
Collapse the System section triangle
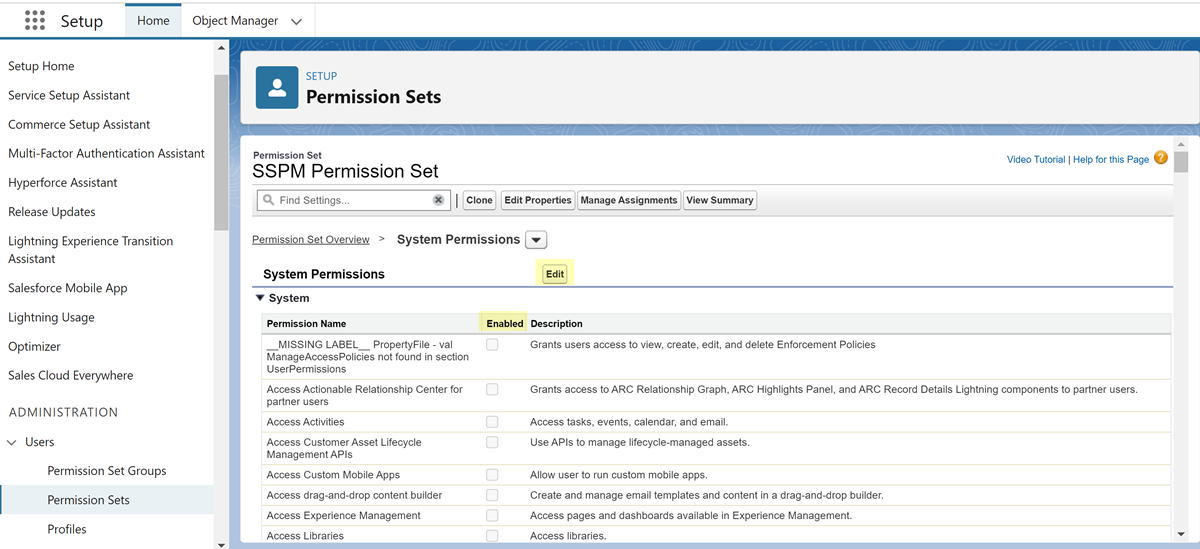260,298
